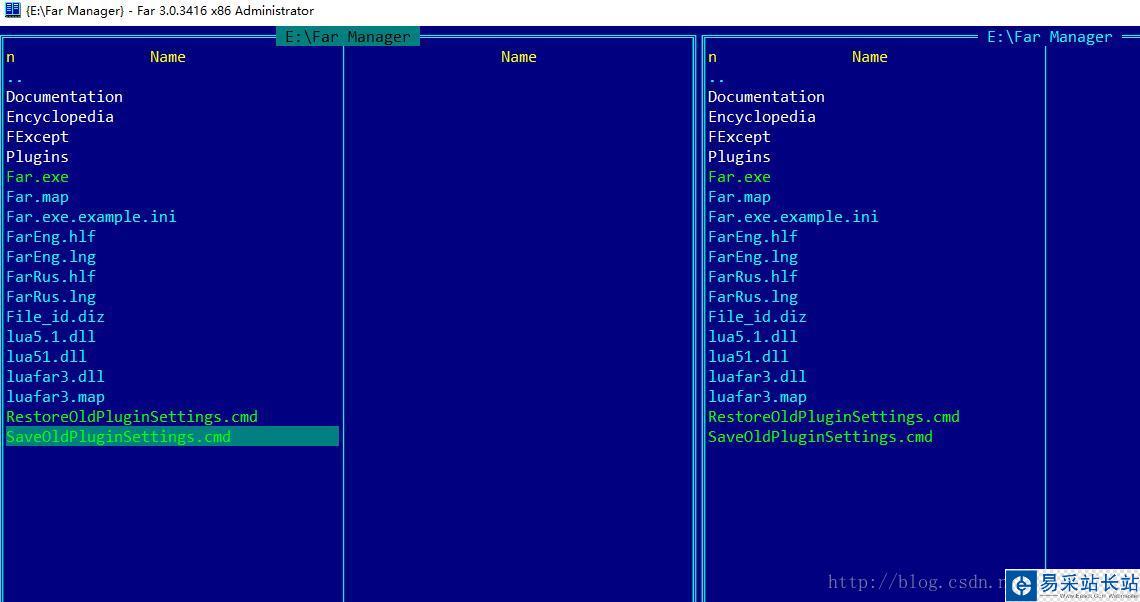Select the '..' parent entry in right panel
This screenshot has height=602, width=1140.
(x=717, y=79)
